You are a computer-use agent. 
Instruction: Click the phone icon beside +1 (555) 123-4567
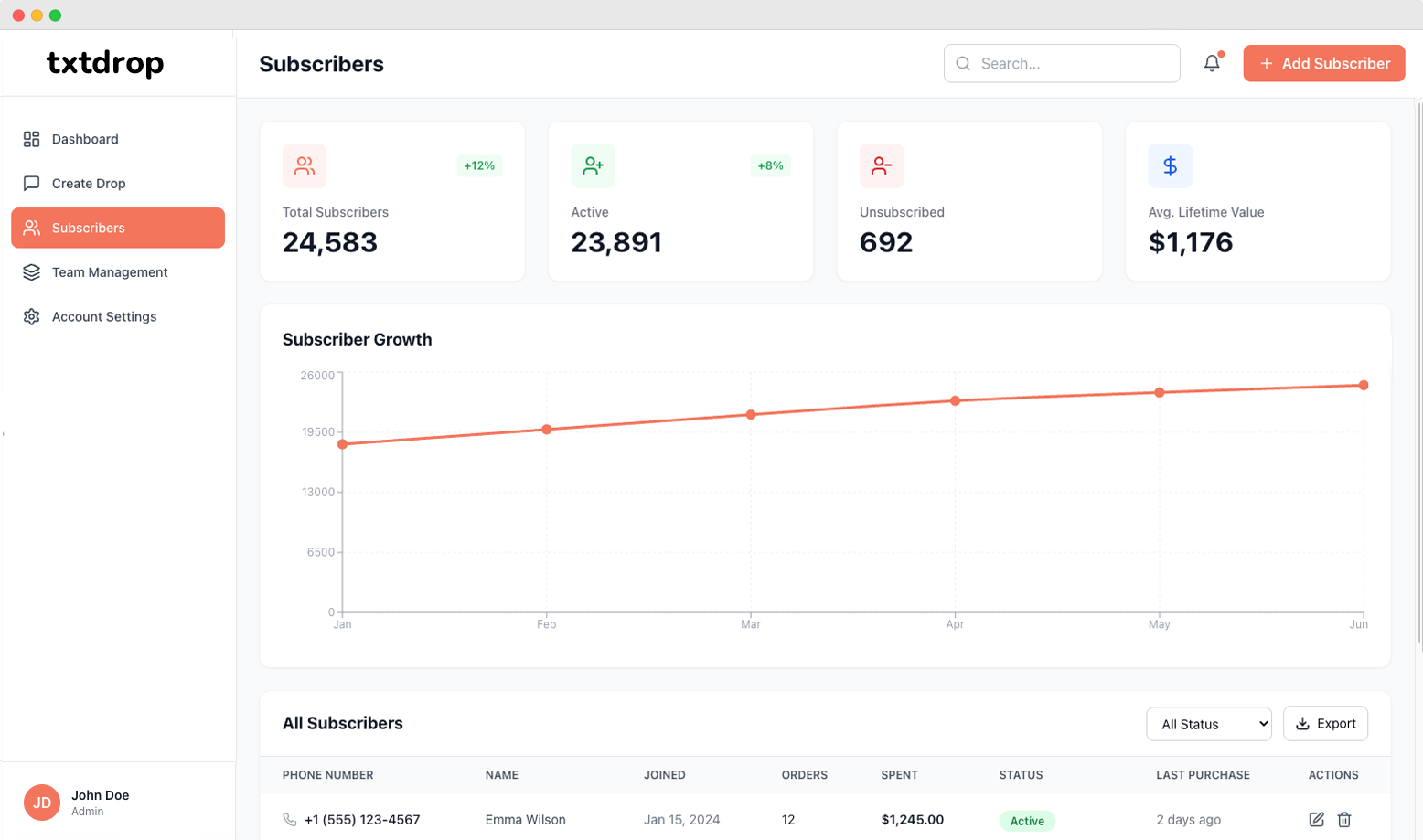point(290,820)
